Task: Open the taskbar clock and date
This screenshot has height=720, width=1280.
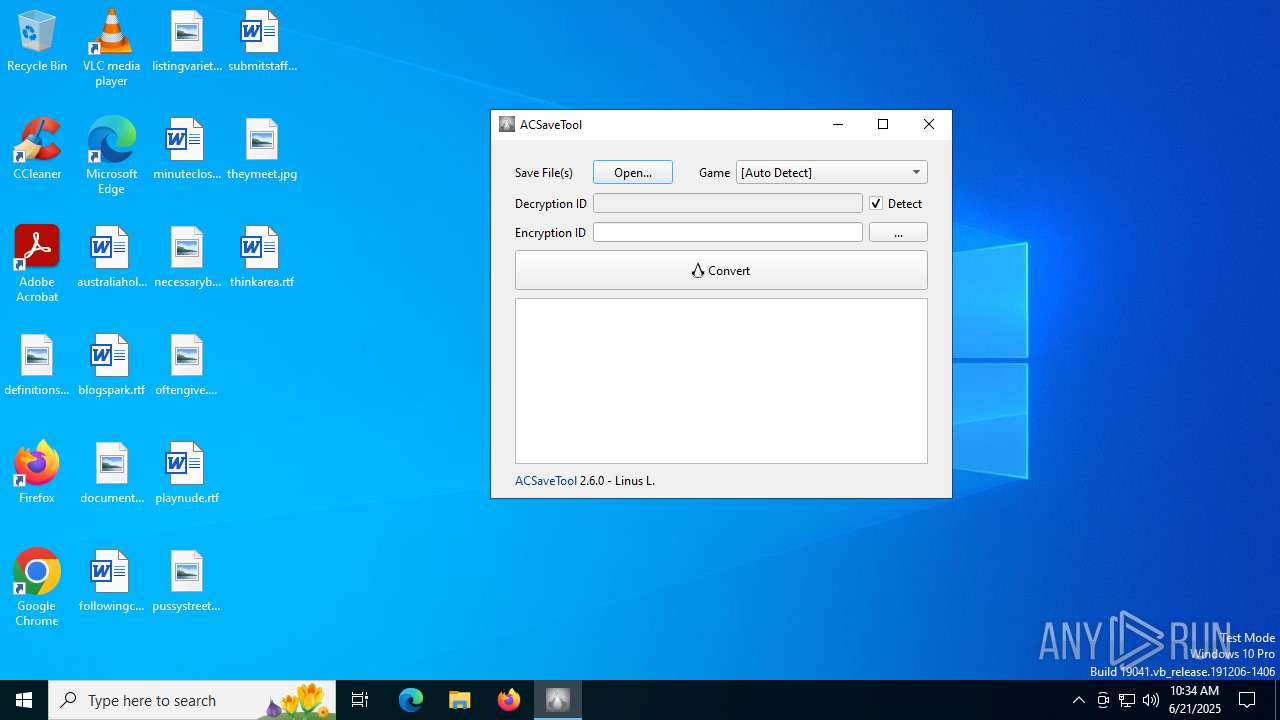Action: point(1194,700)
